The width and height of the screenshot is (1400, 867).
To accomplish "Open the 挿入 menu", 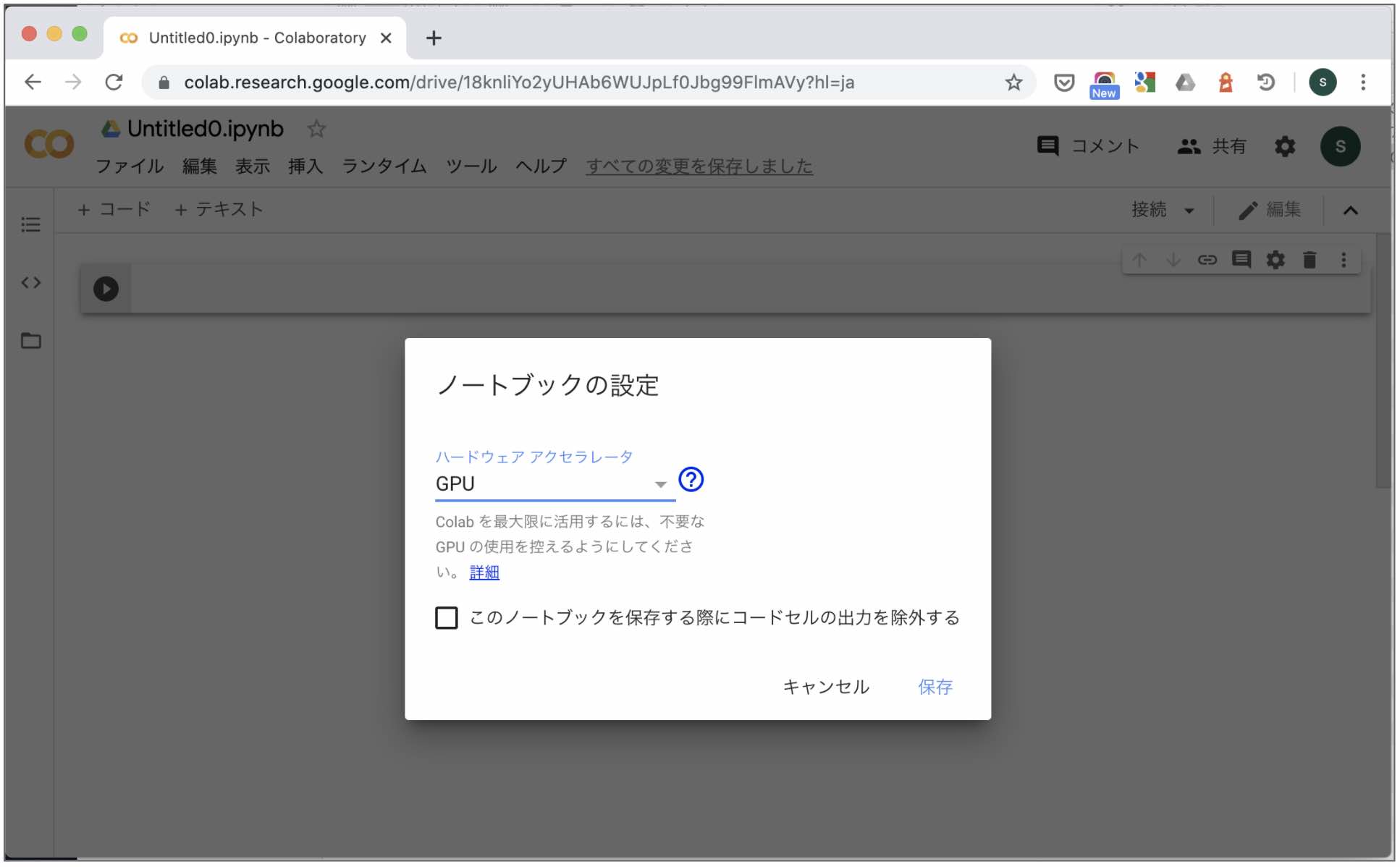I will tap(305, 166).
